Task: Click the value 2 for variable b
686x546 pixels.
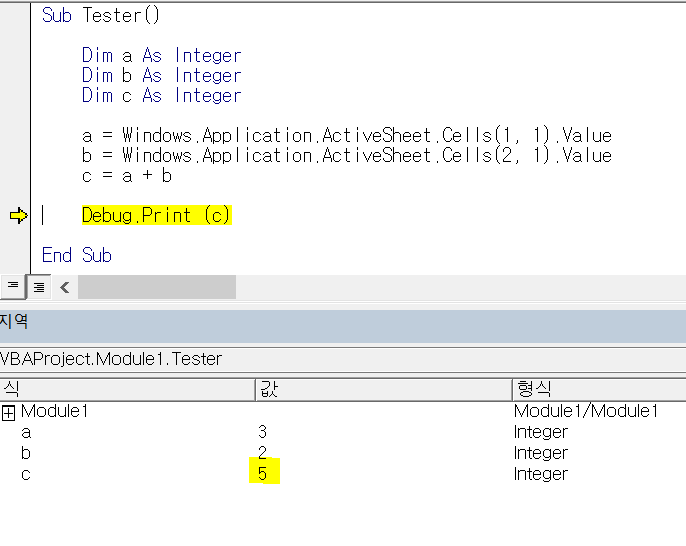Action: [262, 452]
